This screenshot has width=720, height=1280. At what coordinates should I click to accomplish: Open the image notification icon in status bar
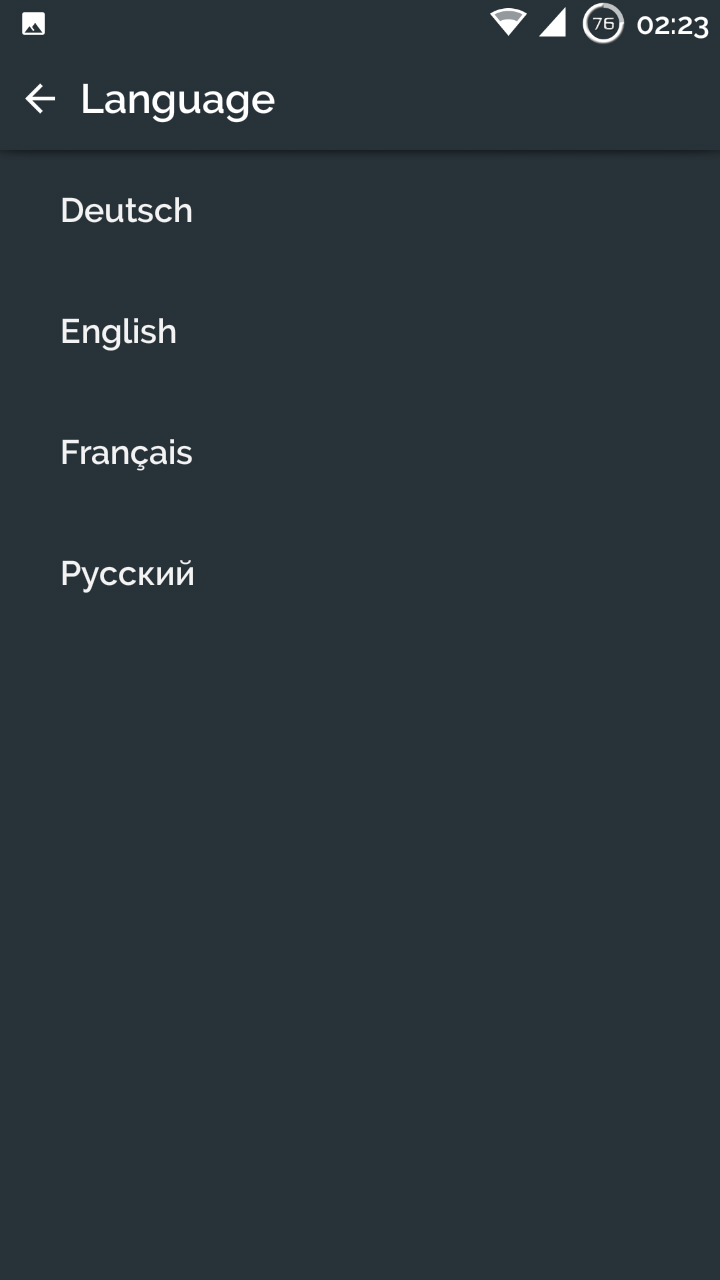[x=33, y=25]
